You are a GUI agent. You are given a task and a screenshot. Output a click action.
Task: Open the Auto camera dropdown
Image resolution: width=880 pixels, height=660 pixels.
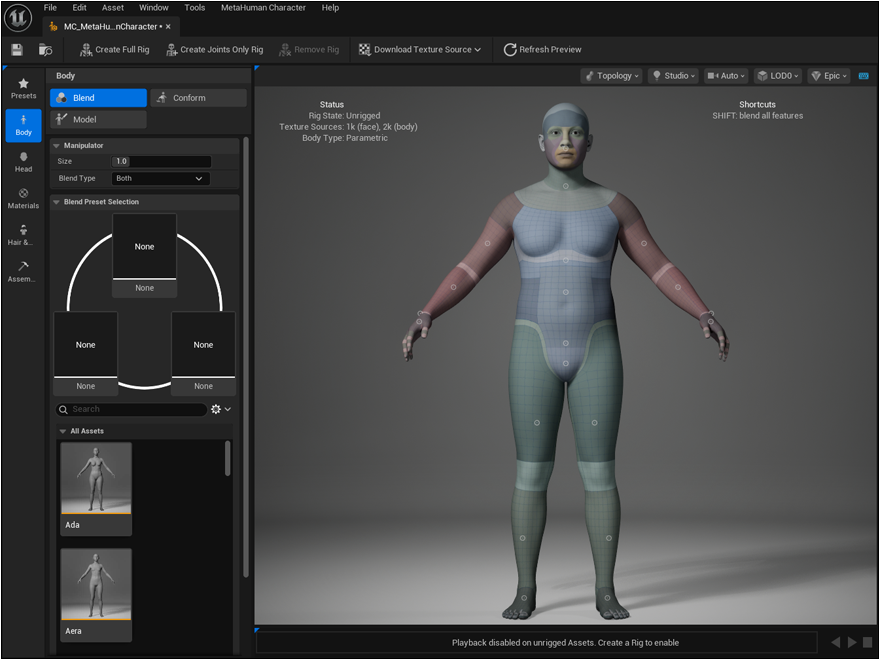click(x=726, y=76)
